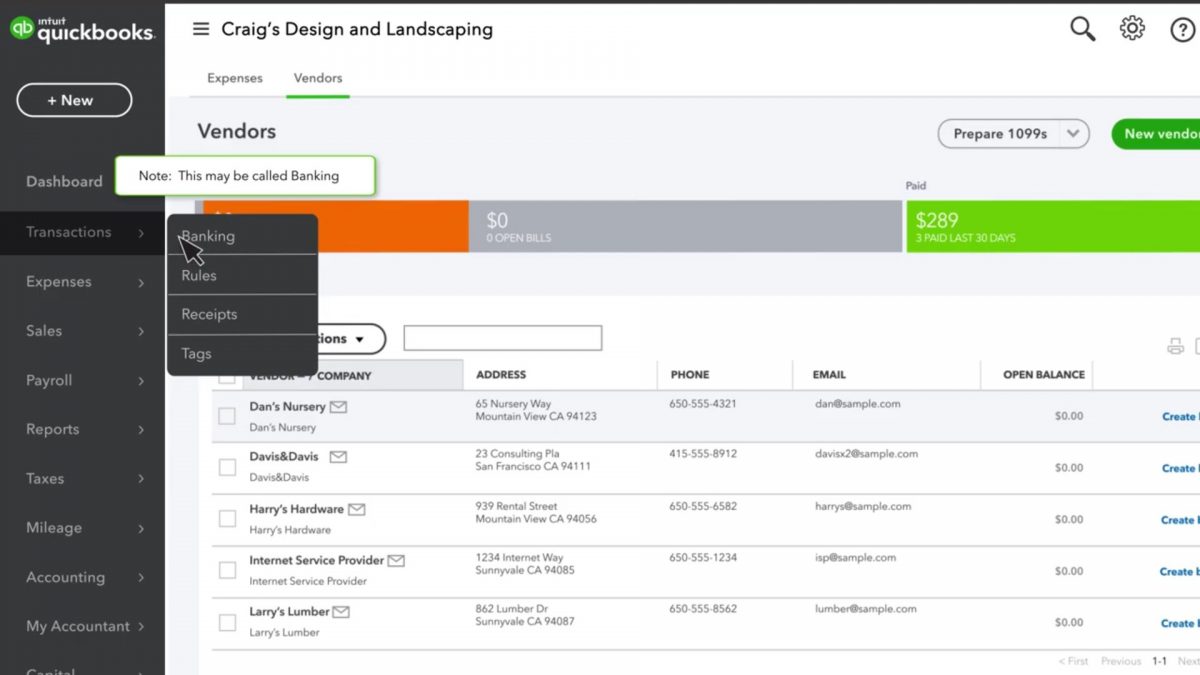Expand the Reports sidebar chevron
1200x675 pixels.
tap(141, 430)
